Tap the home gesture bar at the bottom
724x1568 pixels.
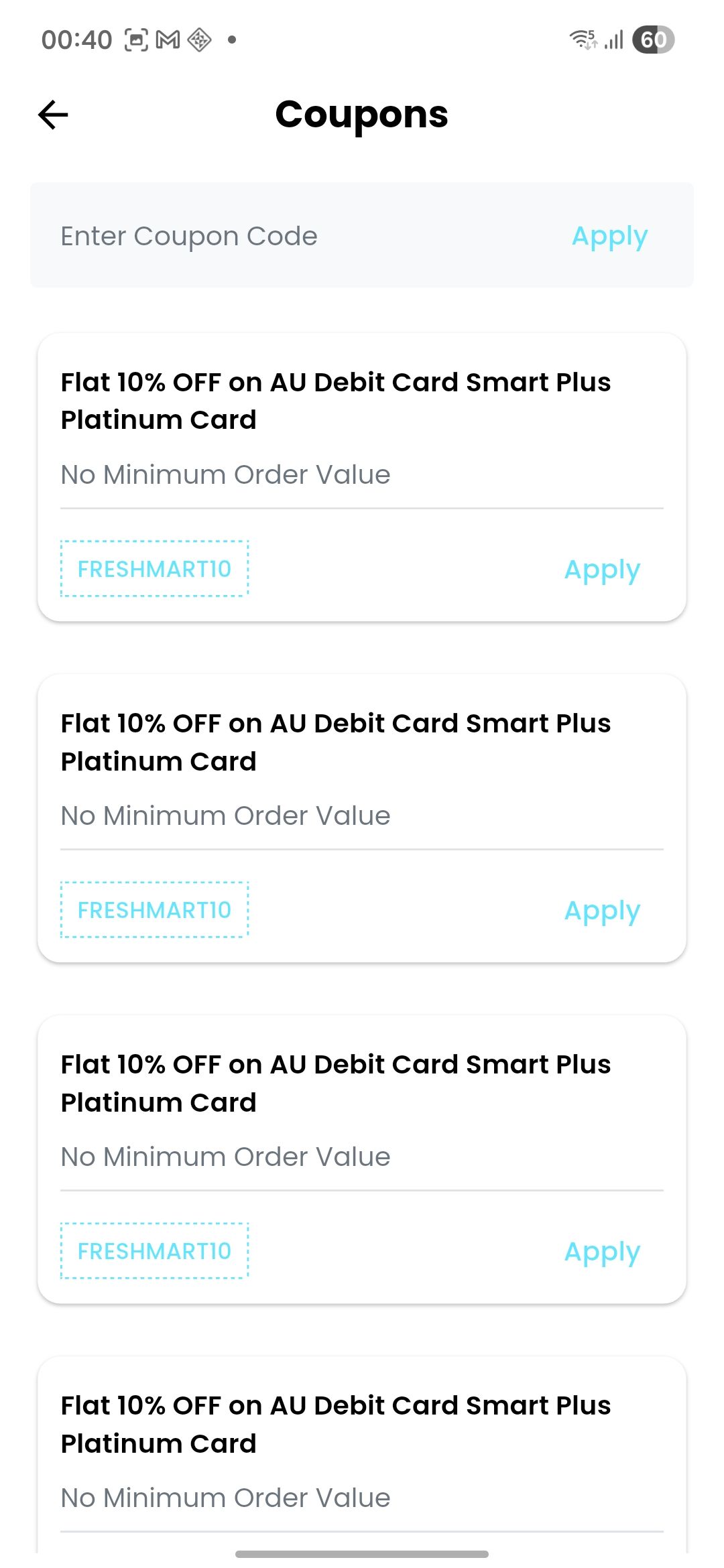tap(362, 1553)
